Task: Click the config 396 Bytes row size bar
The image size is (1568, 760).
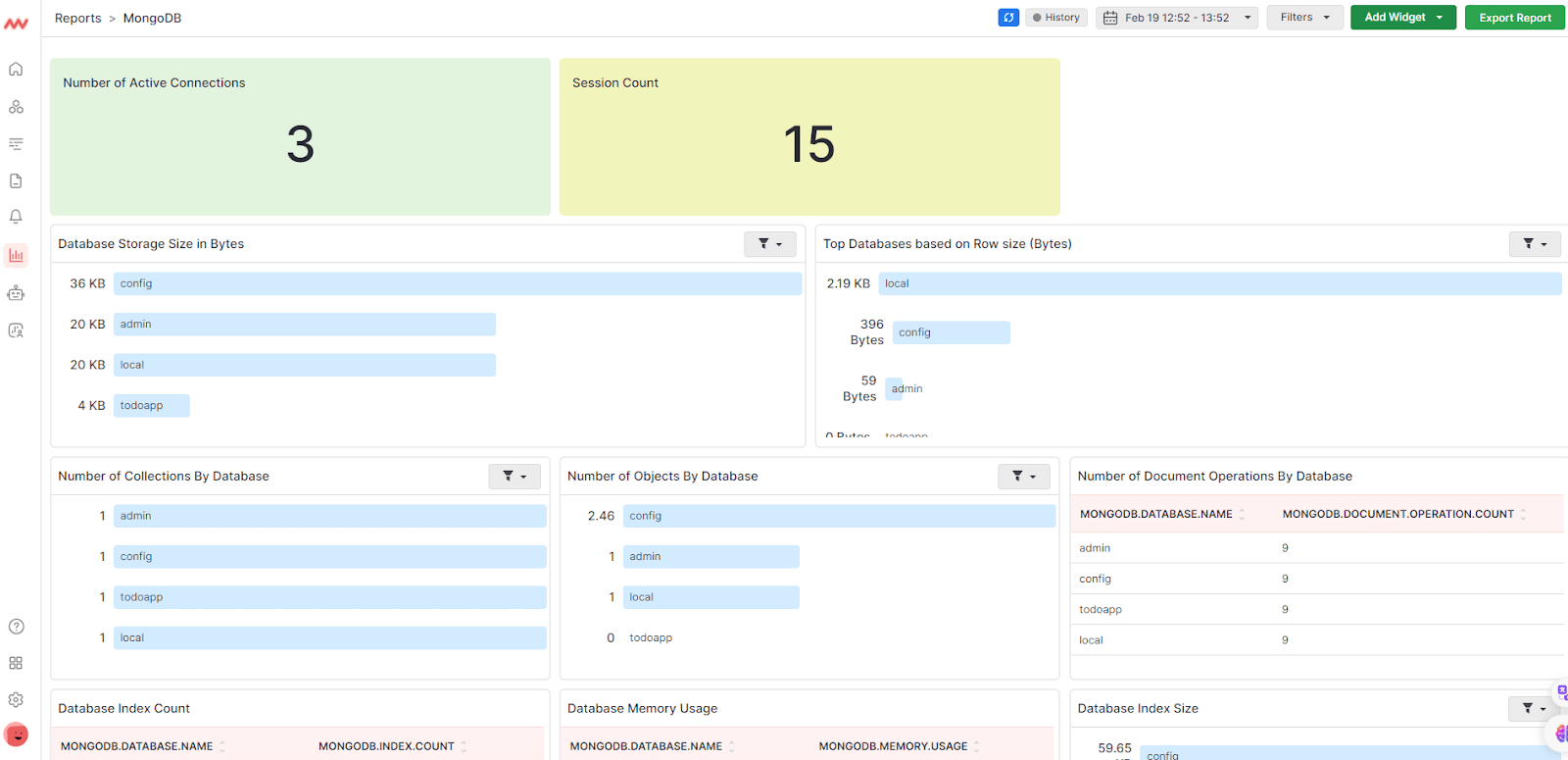Action: point(952,332)
